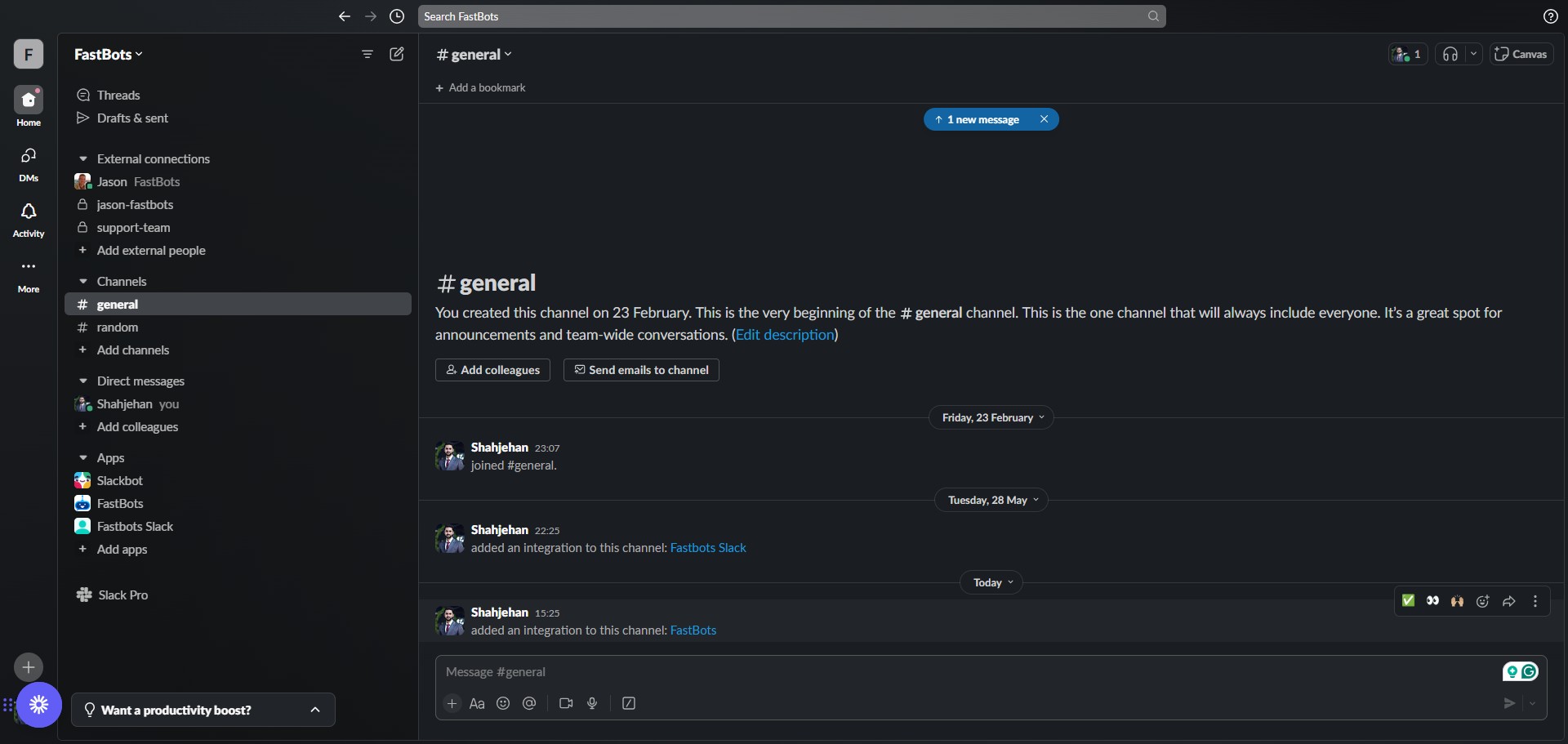The image size is (1568, 744).
Task: React with green checkmark emoji
Action: coord(1408,601)
